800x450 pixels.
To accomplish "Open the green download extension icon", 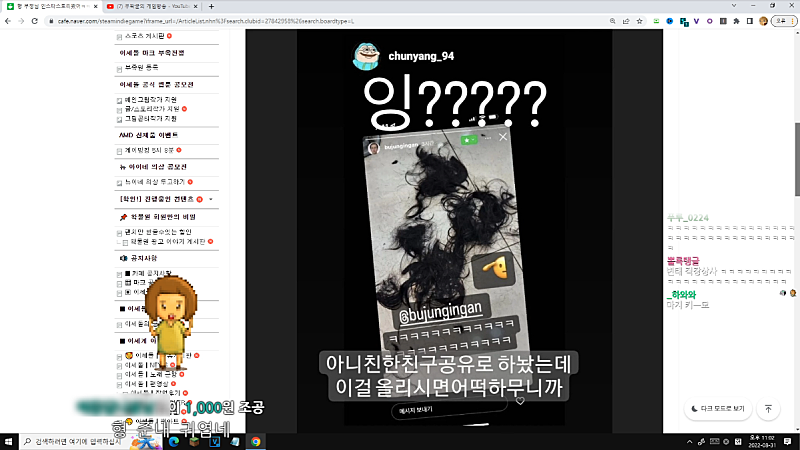I will (656, 21).
